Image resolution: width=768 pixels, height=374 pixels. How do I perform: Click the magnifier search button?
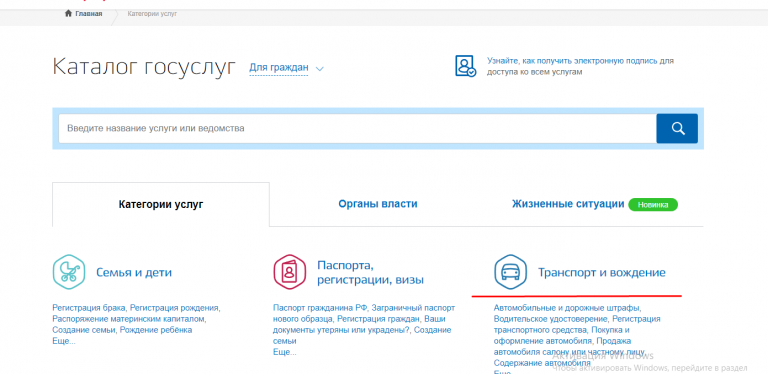coord(677,128)
